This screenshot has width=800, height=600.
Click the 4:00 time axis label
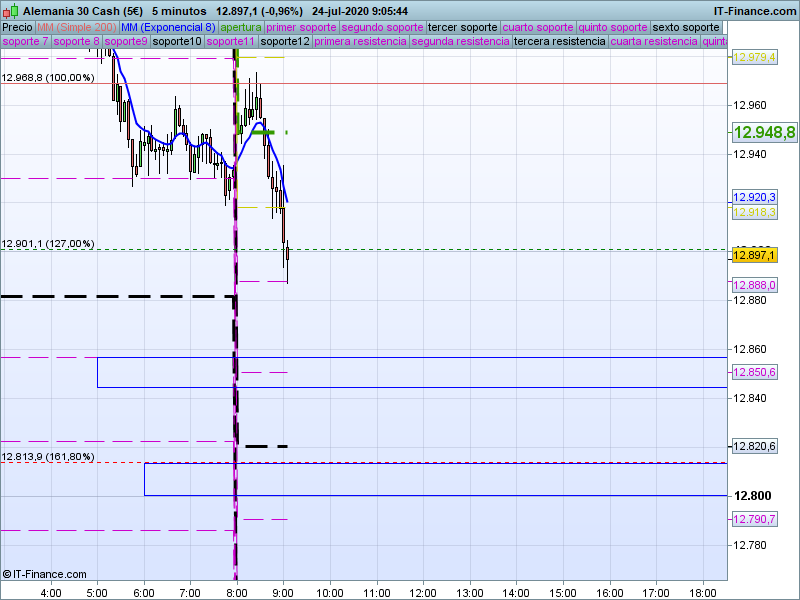pos(51,593)
